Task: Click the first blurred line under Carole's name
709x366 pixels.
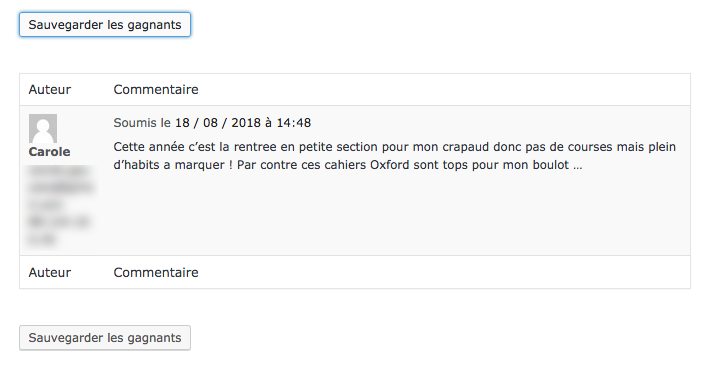Action: (59, 171)
